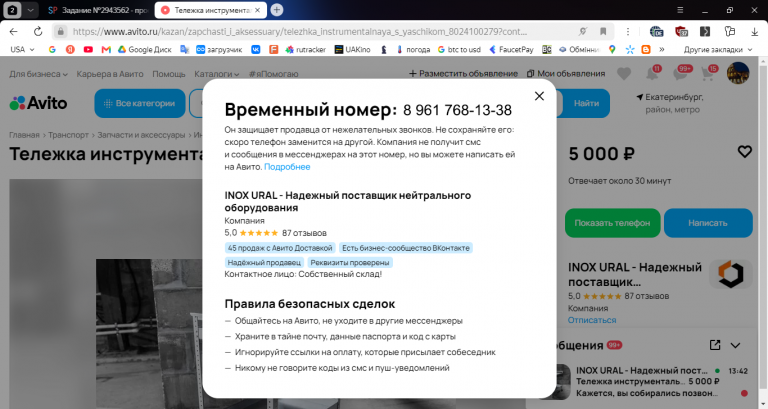Switch to the 'Задание №2943562' tab
Image resolution: width=768 pixels, height=409 pixels.
point(98,10)
